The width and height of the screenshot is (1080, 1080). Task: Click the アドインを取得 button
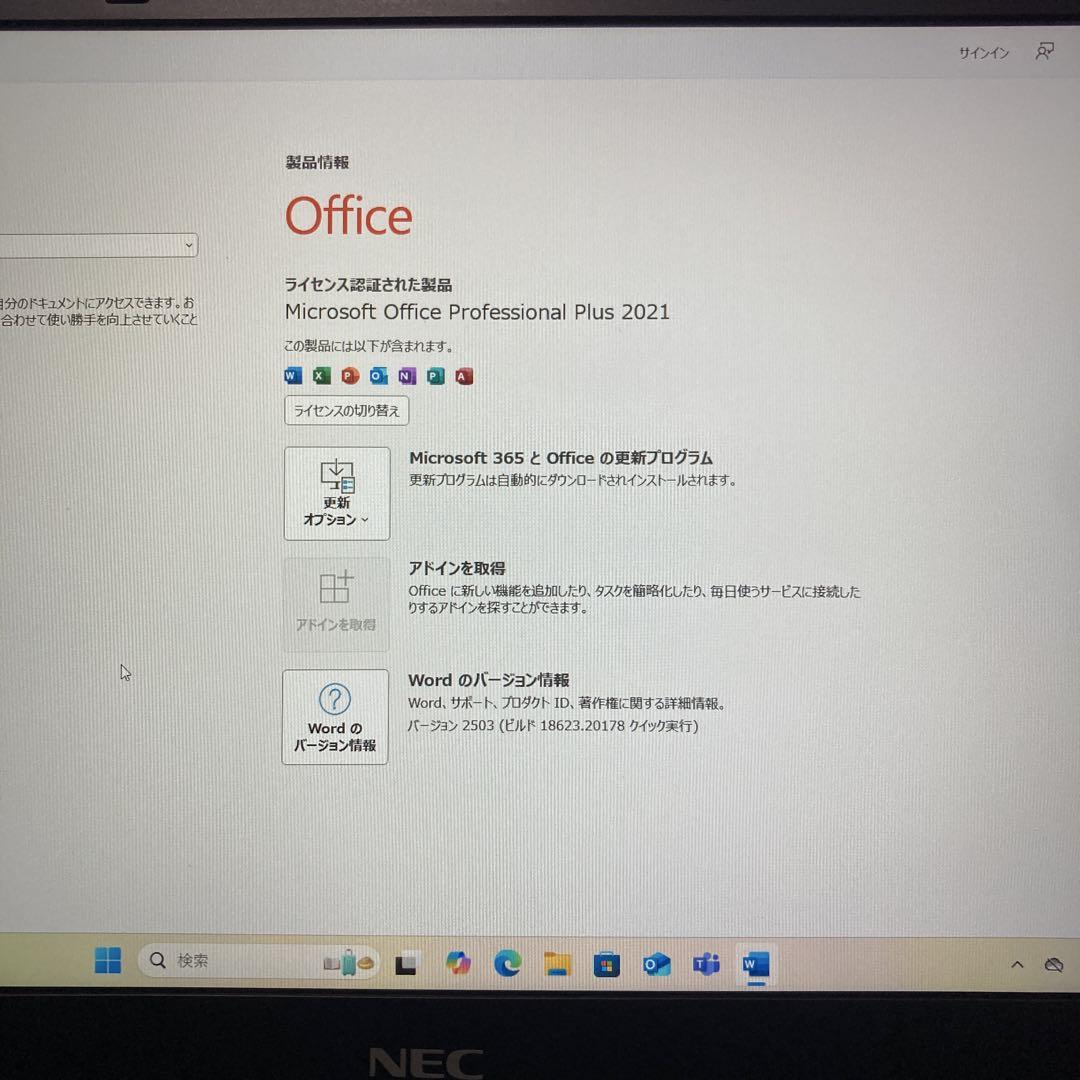pos(336,604)
